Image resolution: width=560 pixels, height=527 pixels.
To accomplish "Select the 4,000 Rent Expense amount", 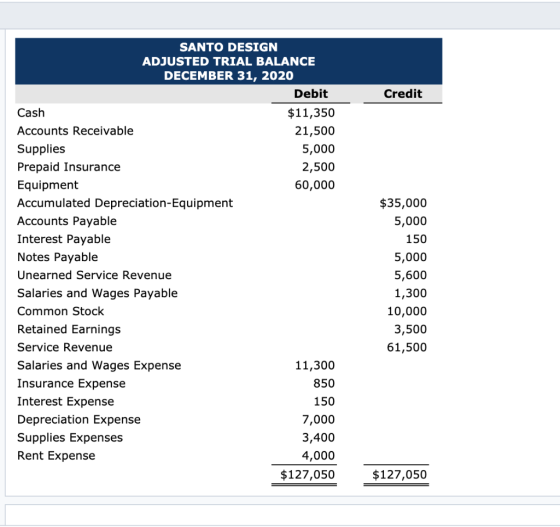I will [318, 456].
